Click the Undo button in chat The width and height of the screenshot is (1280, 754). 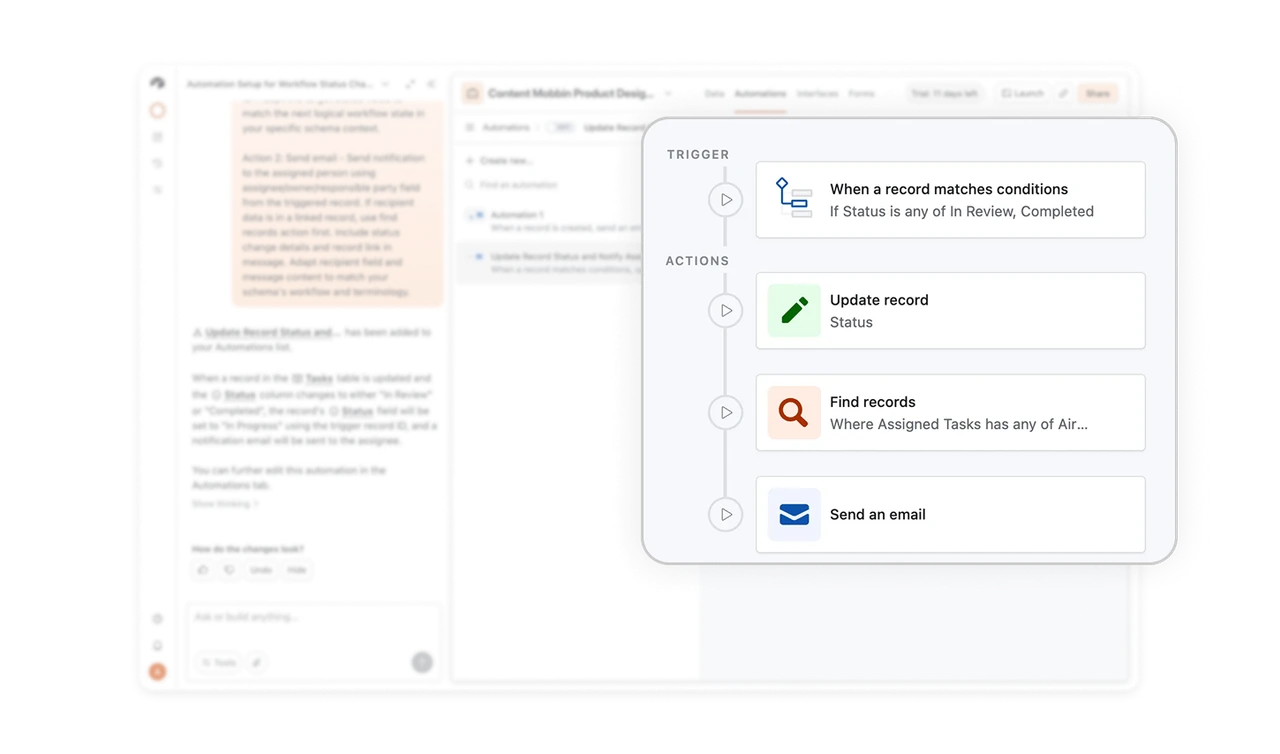(x=261, y=570)
